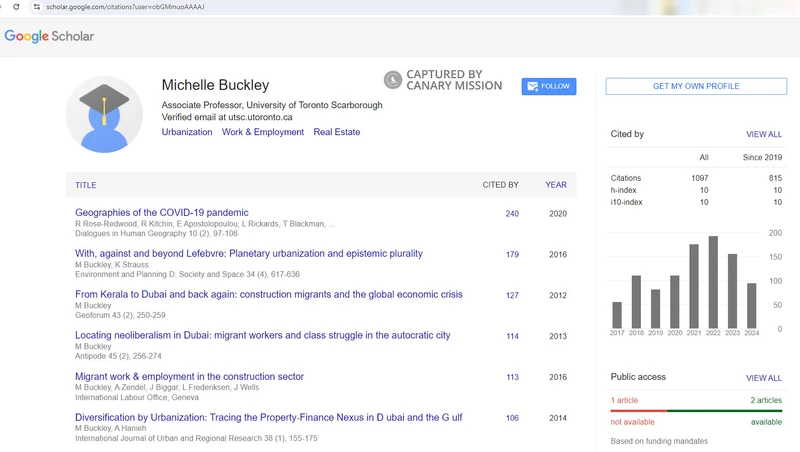This screenshot has height=452, width=800.
Task: Click the 2020 citations bar in chart
Action: 674,302
